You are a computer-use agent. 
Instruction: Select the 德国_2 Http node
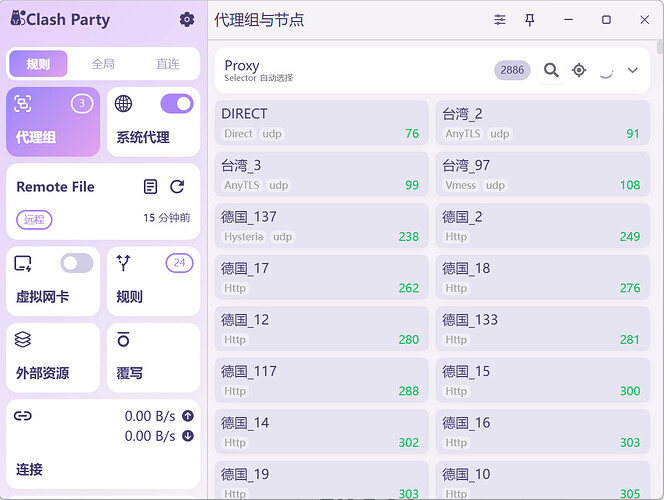(x=542, y=226)
